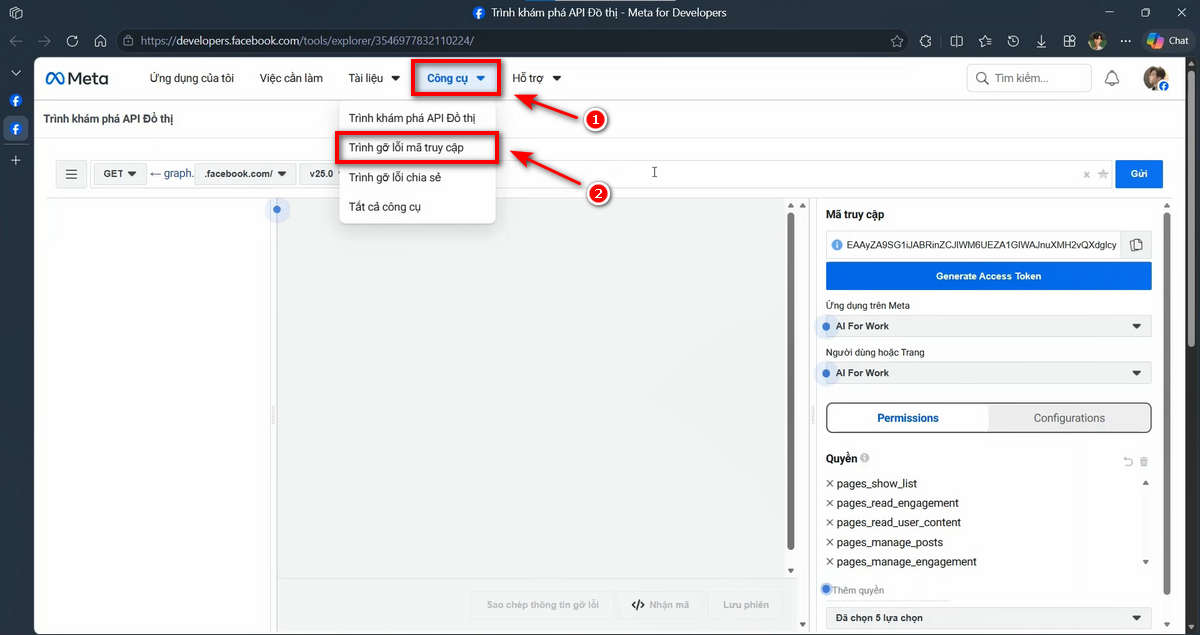Remove the pages_manage_posts permission

(830, 543)
